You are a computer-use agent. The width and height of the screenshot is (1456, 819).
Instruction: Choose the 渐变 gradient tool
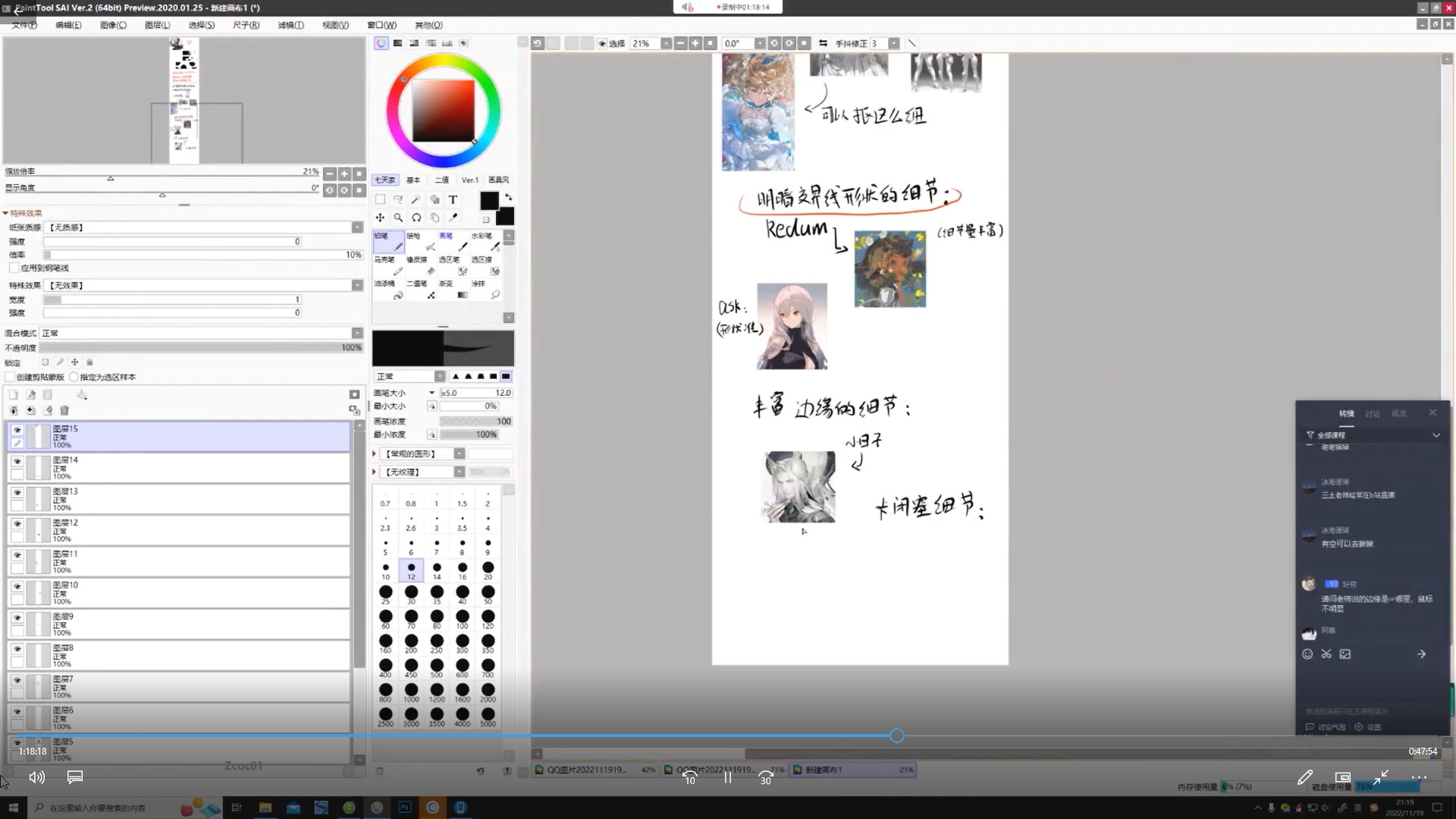[x=453, y=289]
